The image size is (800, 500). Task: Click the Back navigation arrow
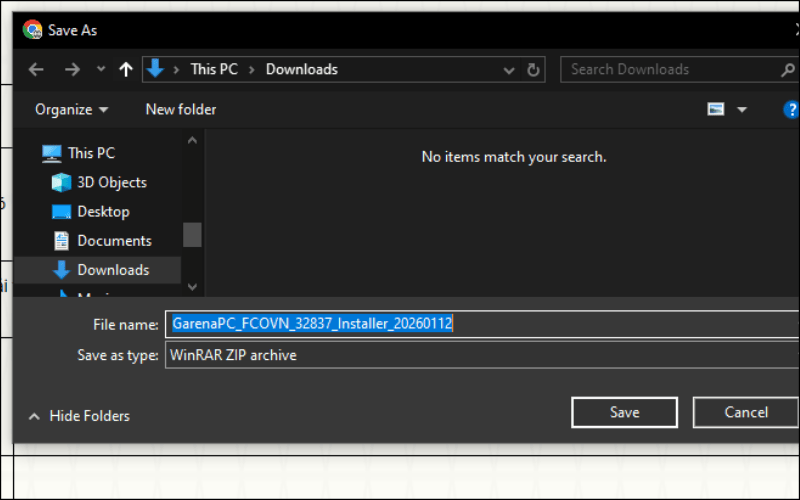pyautogui.click(x=36, y=70)
